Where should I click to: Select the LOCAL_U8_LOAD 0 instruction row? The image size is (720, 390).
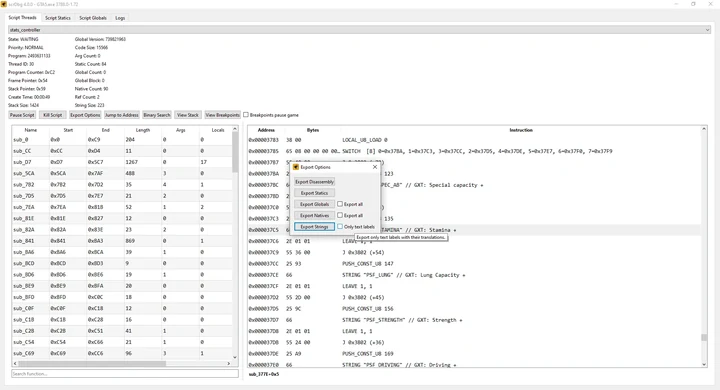(x=474, y=140)
